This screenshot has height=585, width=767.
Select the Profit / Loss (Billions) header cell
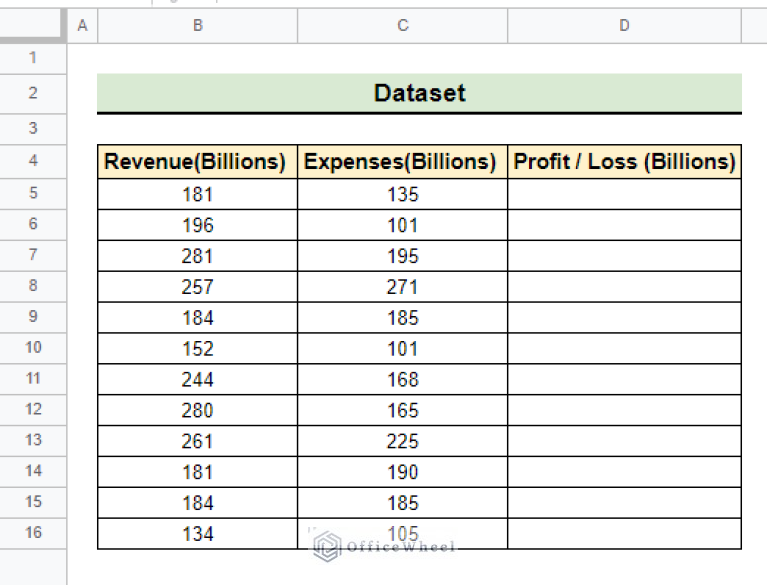(624, 162)
